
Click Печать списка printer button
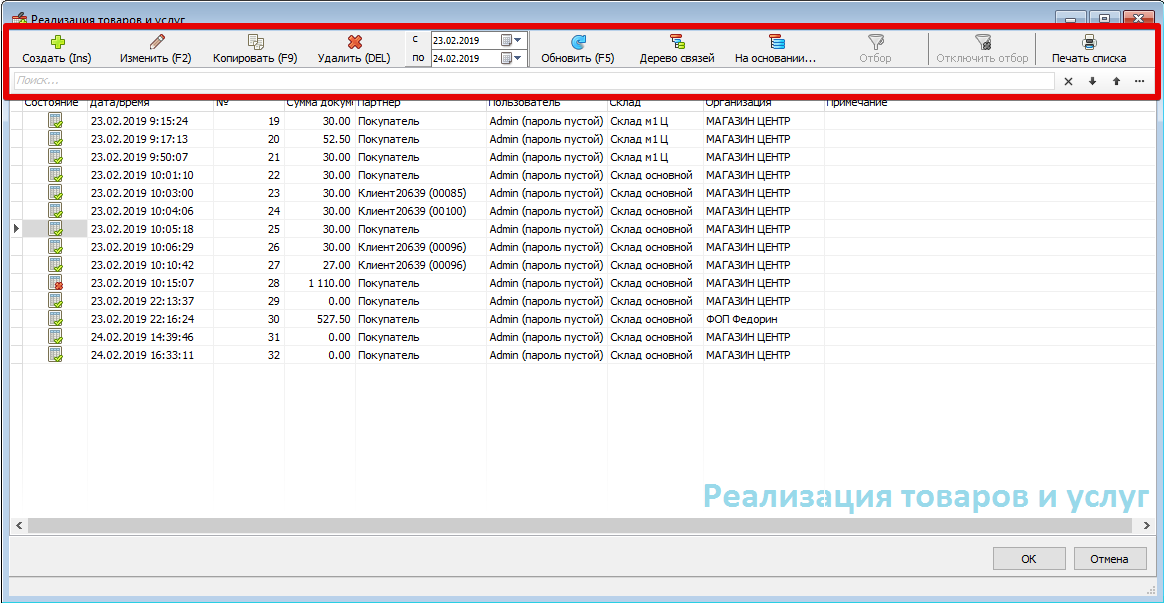(x=1089, y=50)
